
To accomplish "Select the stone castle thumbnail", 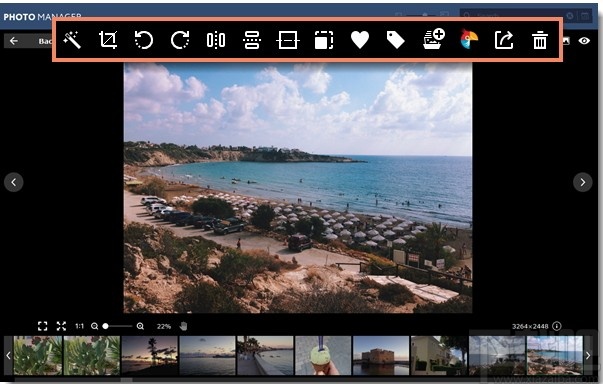I will point(381,356).
